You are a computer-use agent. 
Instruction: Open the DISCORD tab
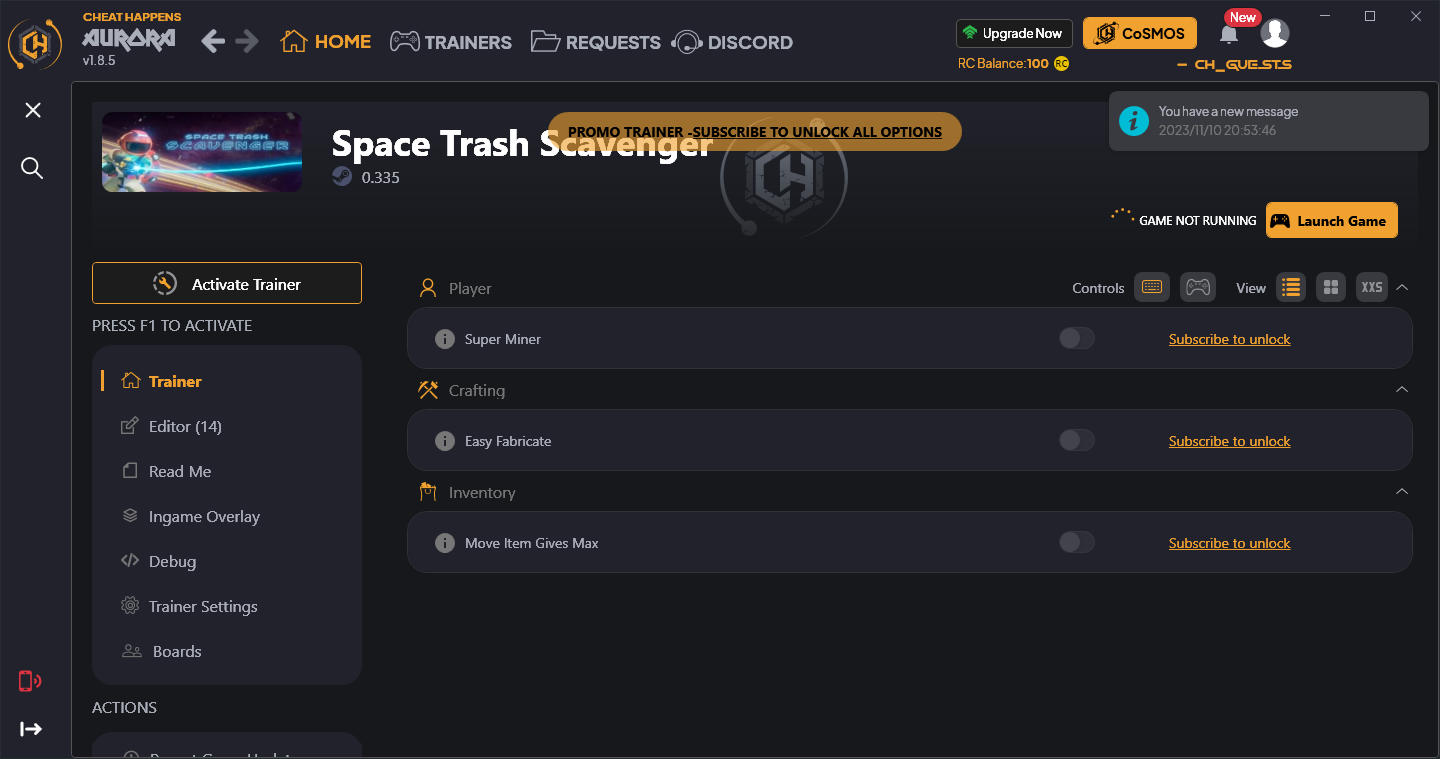point(733,42)
